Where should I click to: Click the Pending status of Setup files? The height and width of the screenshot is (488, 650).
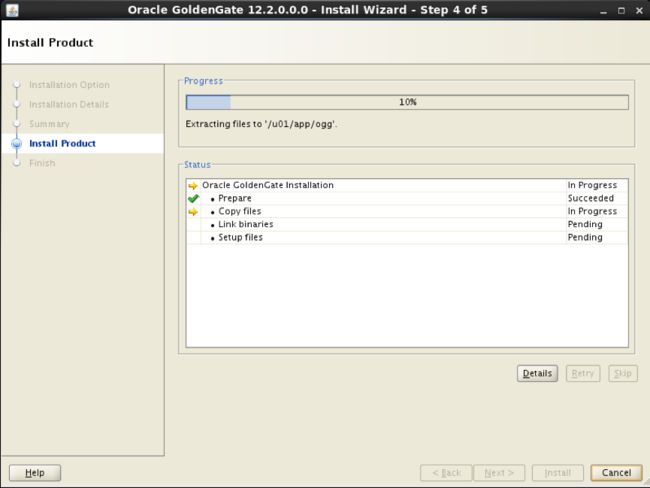click(x=585, y=238)
